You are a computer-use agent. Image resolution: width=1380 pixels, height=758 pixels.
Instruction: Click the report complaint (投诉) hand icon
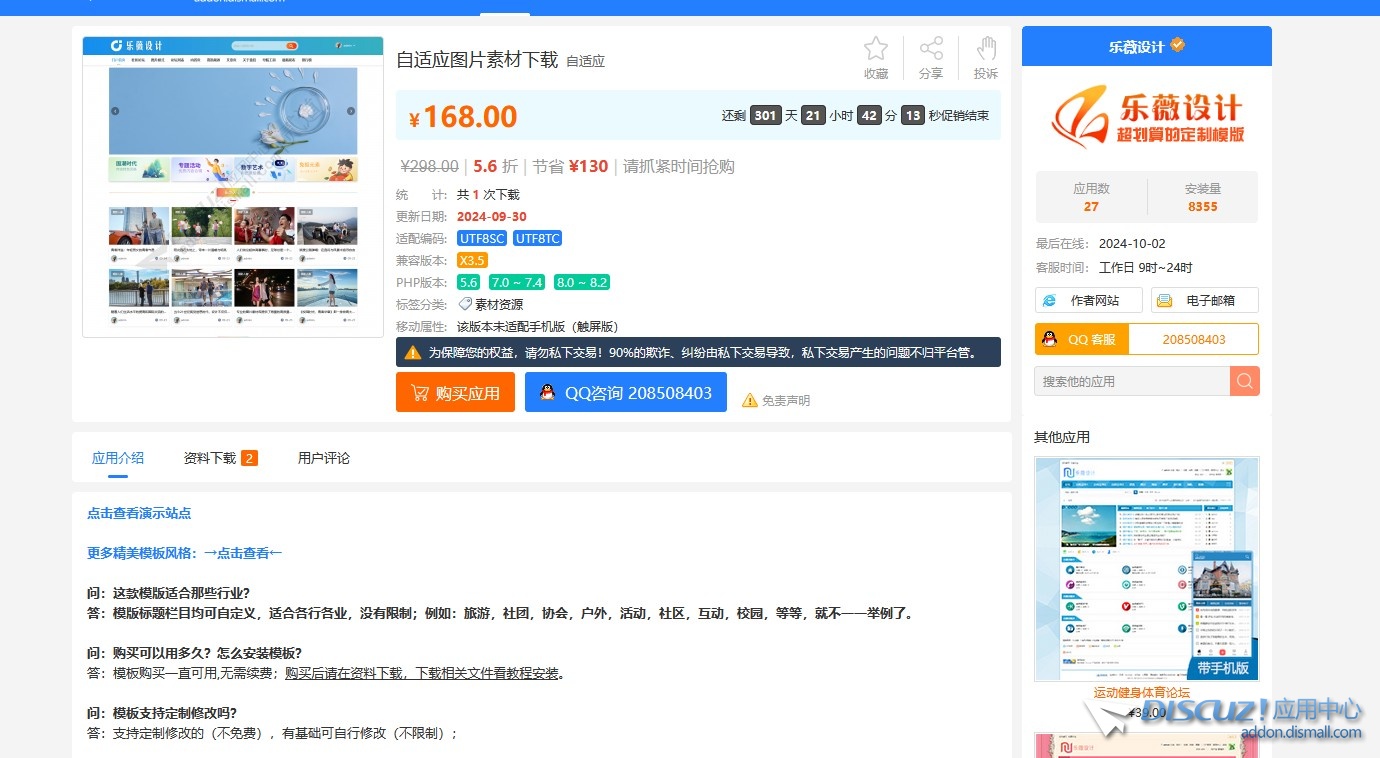coord(986,49)
